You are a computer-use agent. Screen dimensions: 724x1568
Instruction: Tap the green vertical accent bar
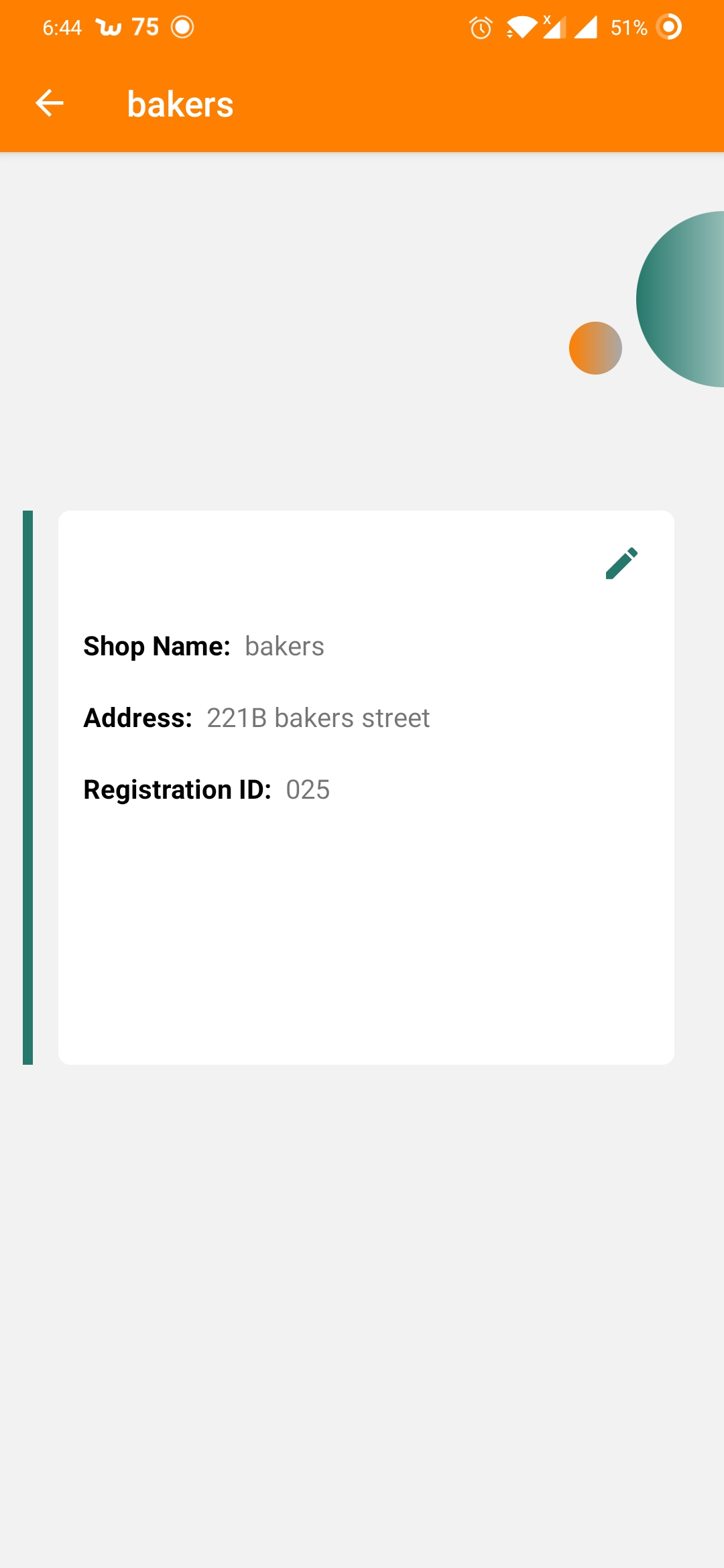27,787
